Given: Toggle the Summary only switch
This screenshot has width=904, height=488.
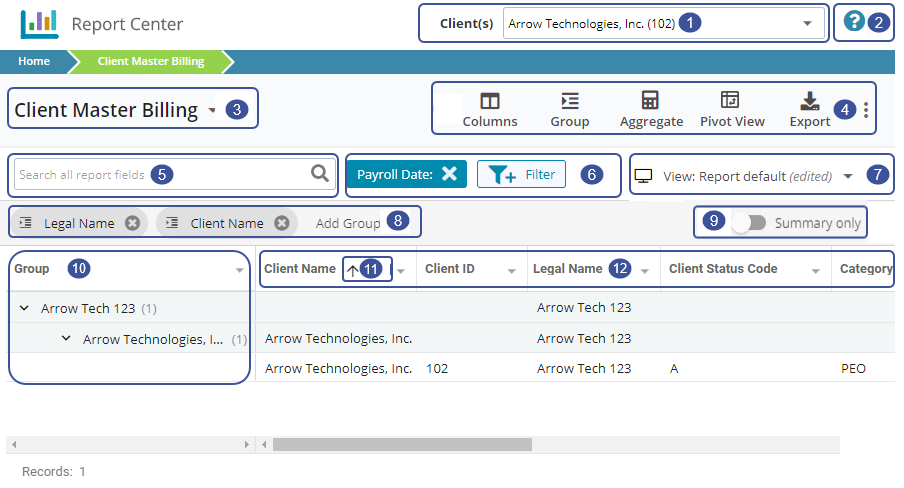Looking at the screenshot, I should 749,223.
